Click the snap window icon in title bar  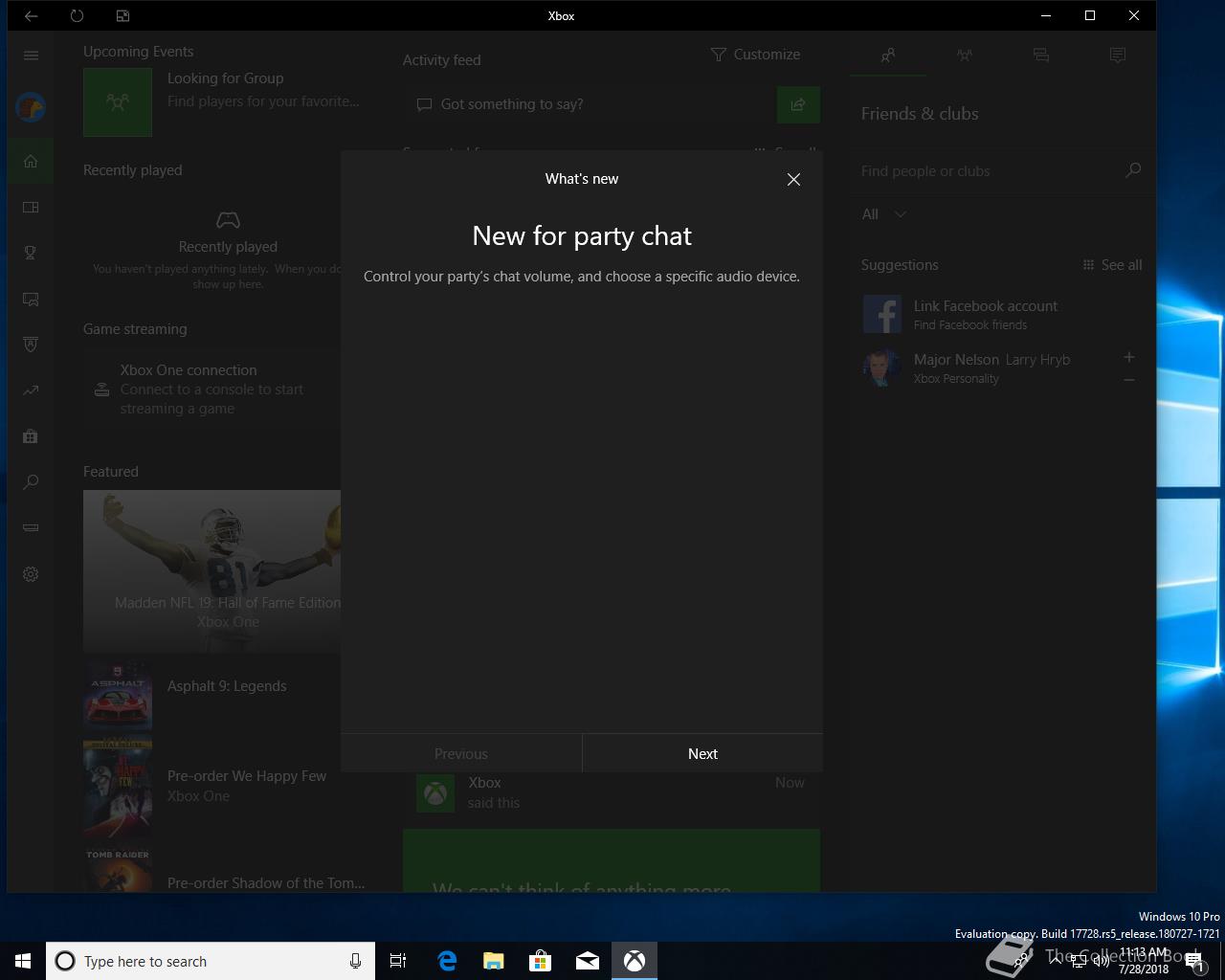point(122,15)
